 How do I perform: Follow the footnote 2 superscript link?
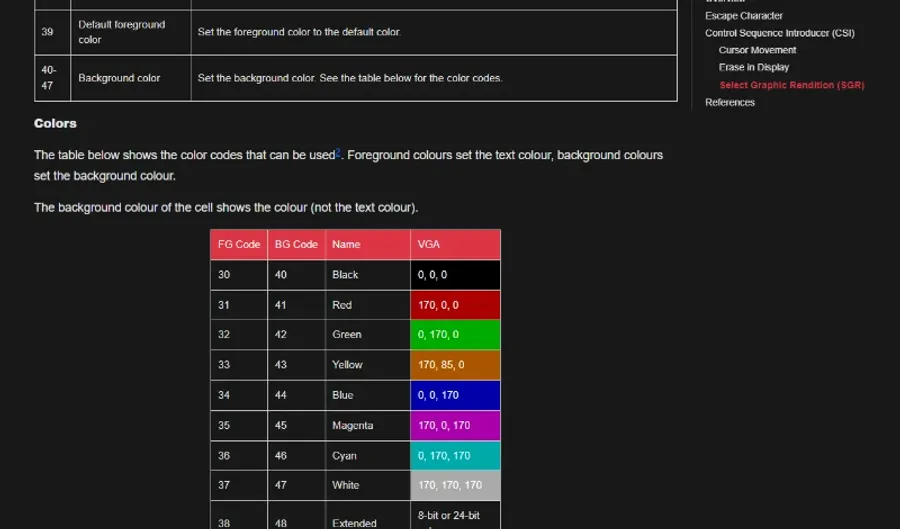(x=338, y=152)
